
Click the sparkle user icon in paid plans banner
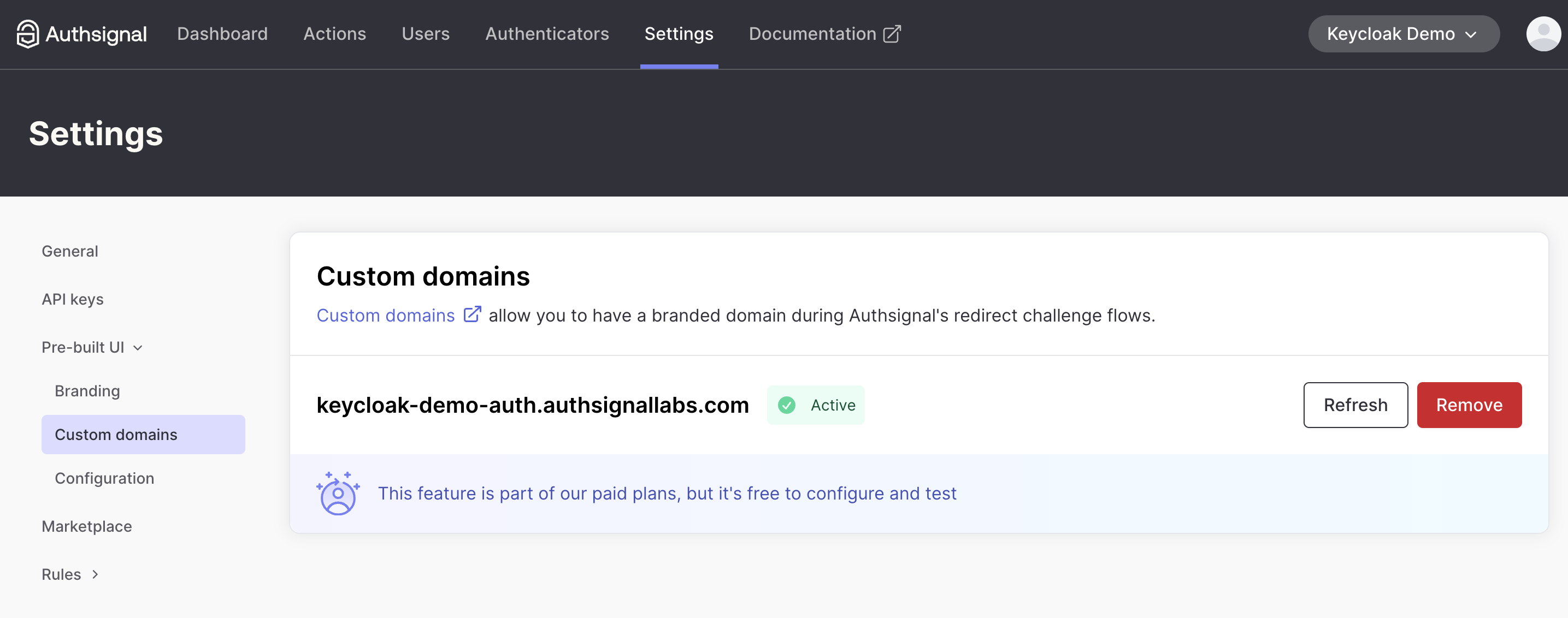tap(338, 494)
